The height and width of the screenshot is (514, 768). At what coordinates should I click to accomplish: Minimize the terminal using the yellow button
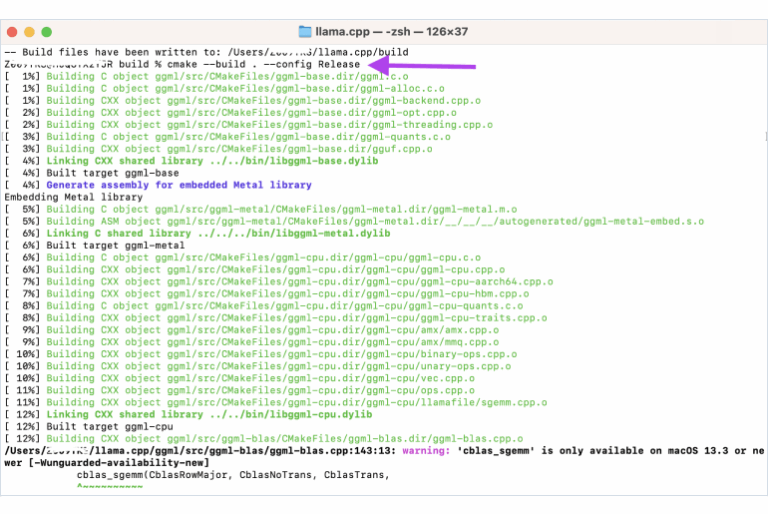tap(29, 32)
